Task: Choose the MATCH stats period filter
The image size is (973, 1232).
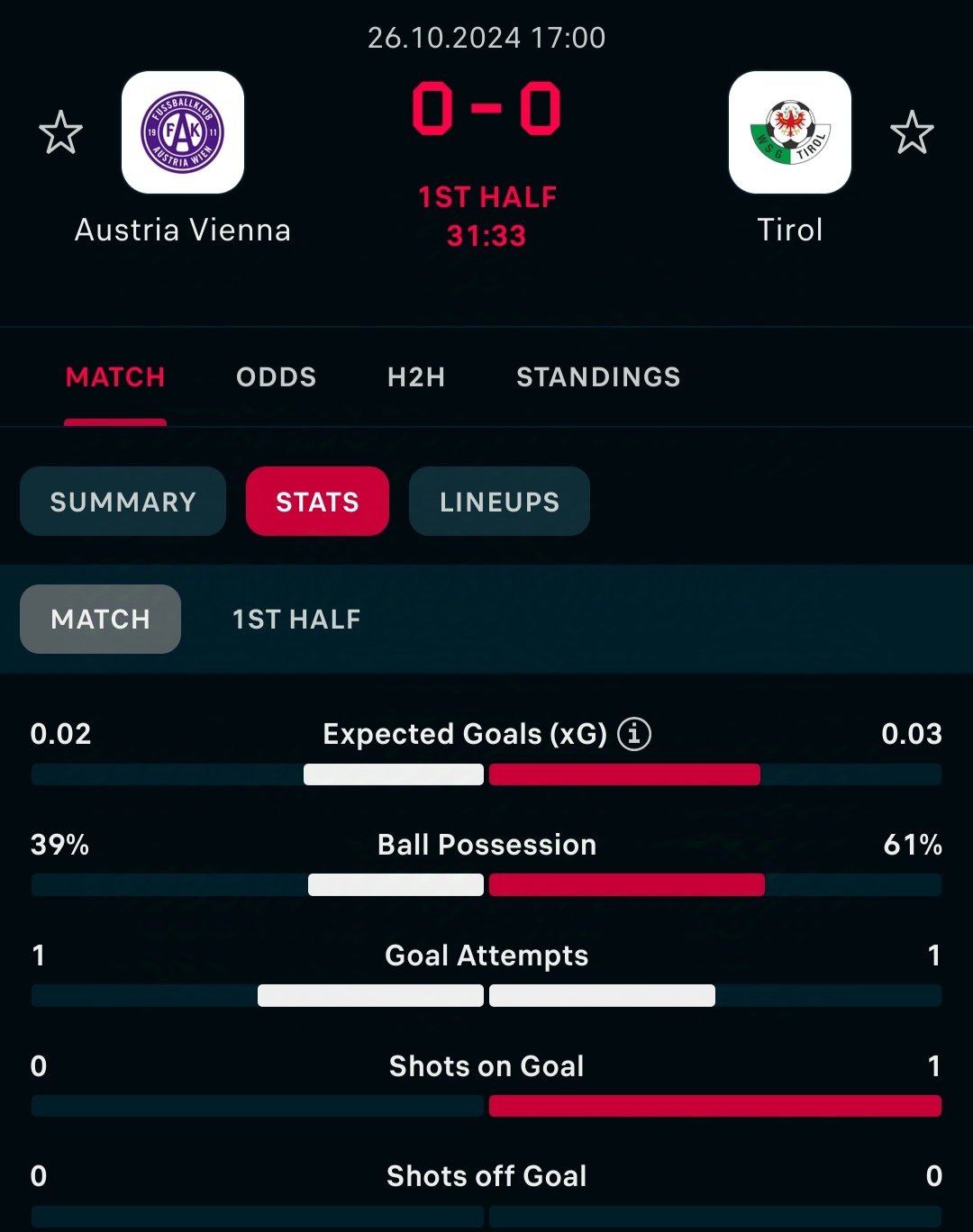Action: pyautogui.click(x=100, y=619)
